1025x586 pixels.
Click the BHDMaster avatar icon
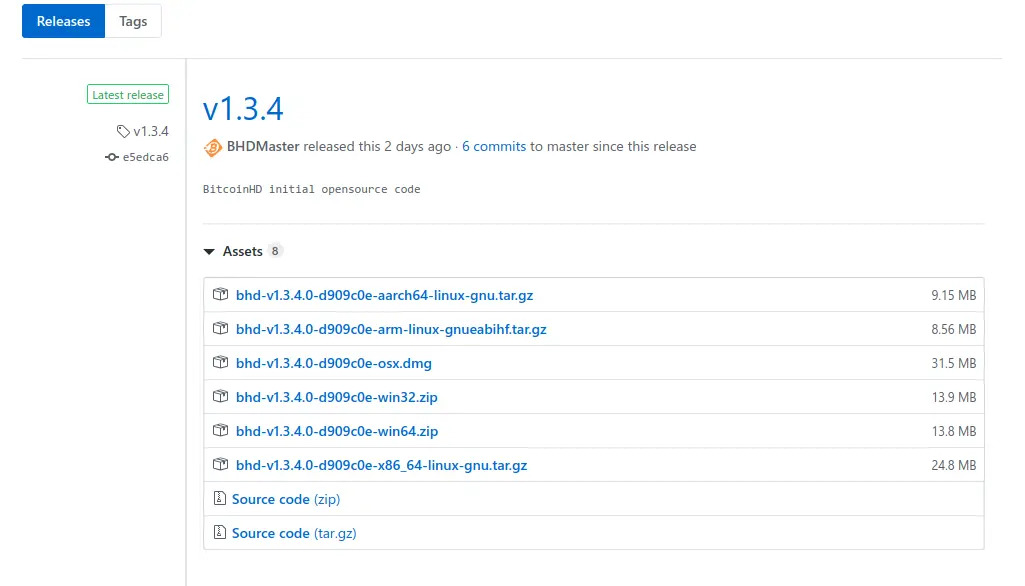click(212, 147)
